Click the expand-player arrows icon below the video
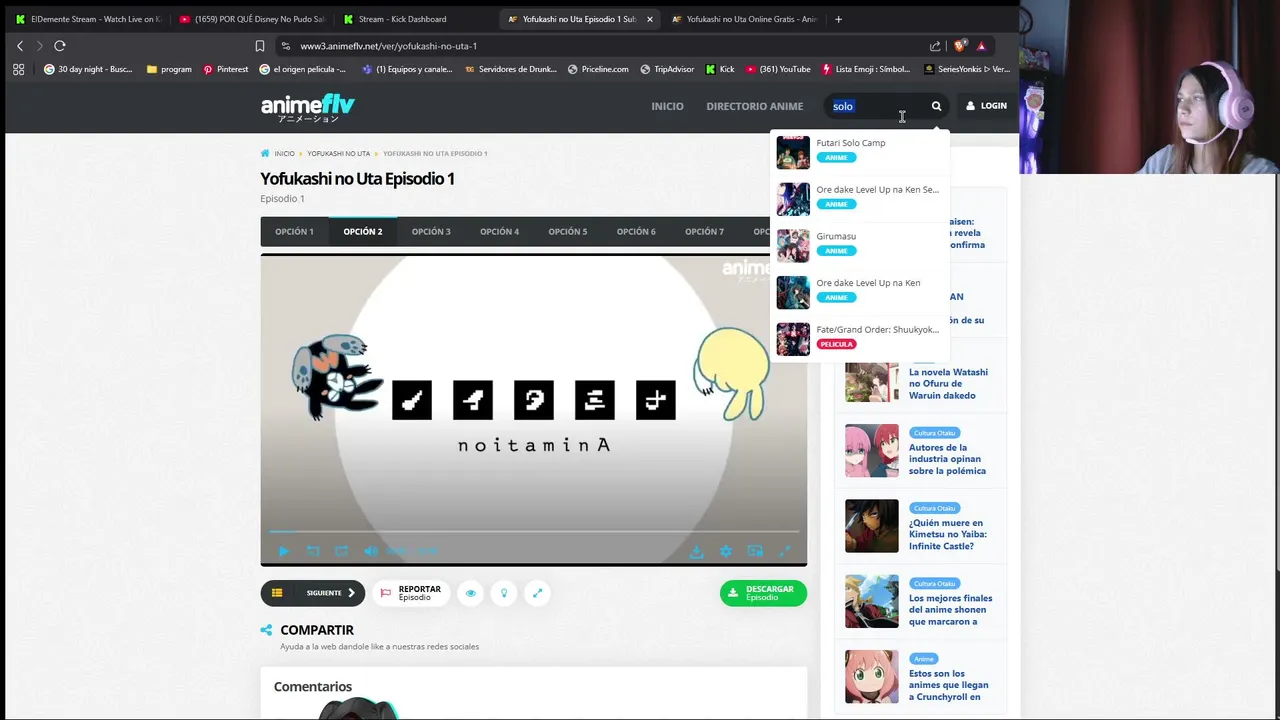The width and height of the screenshot is (1280, 720). click(x=537, y=593)
